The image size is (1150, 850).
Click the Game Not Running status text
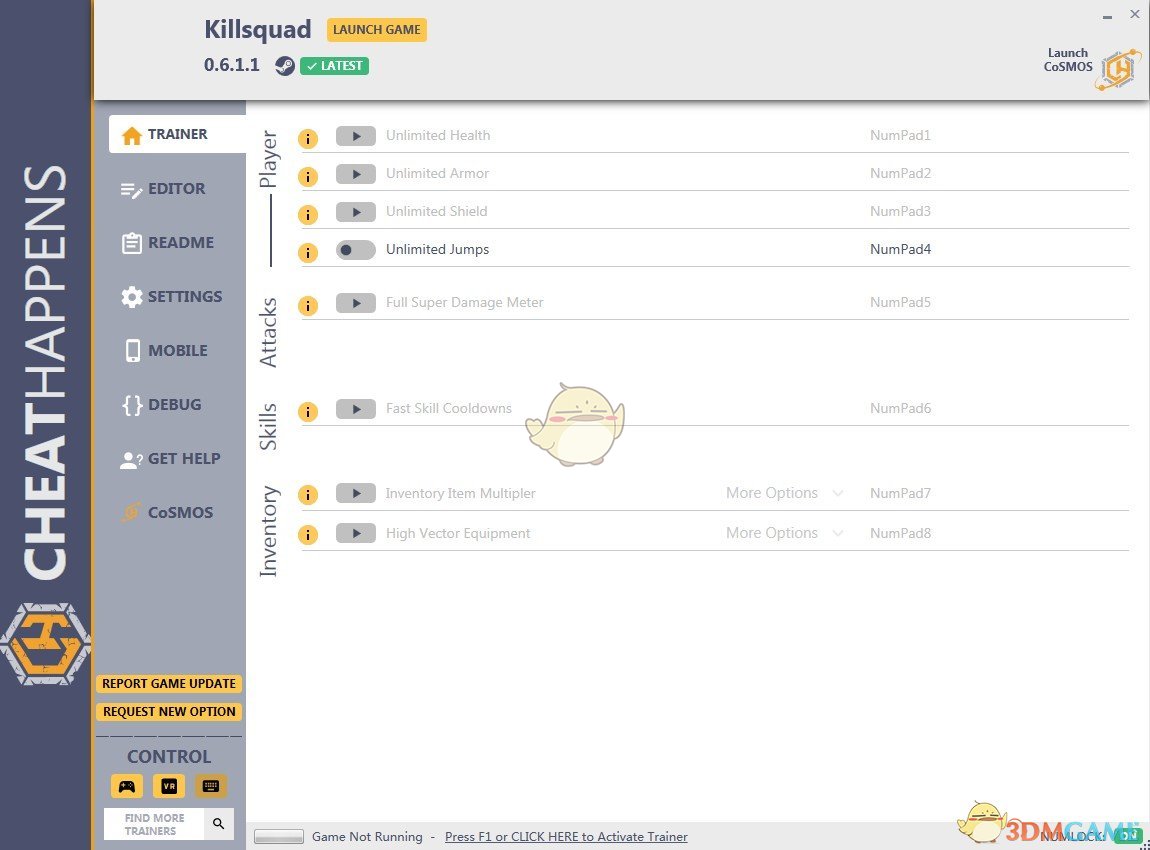[x=367, y=837]
